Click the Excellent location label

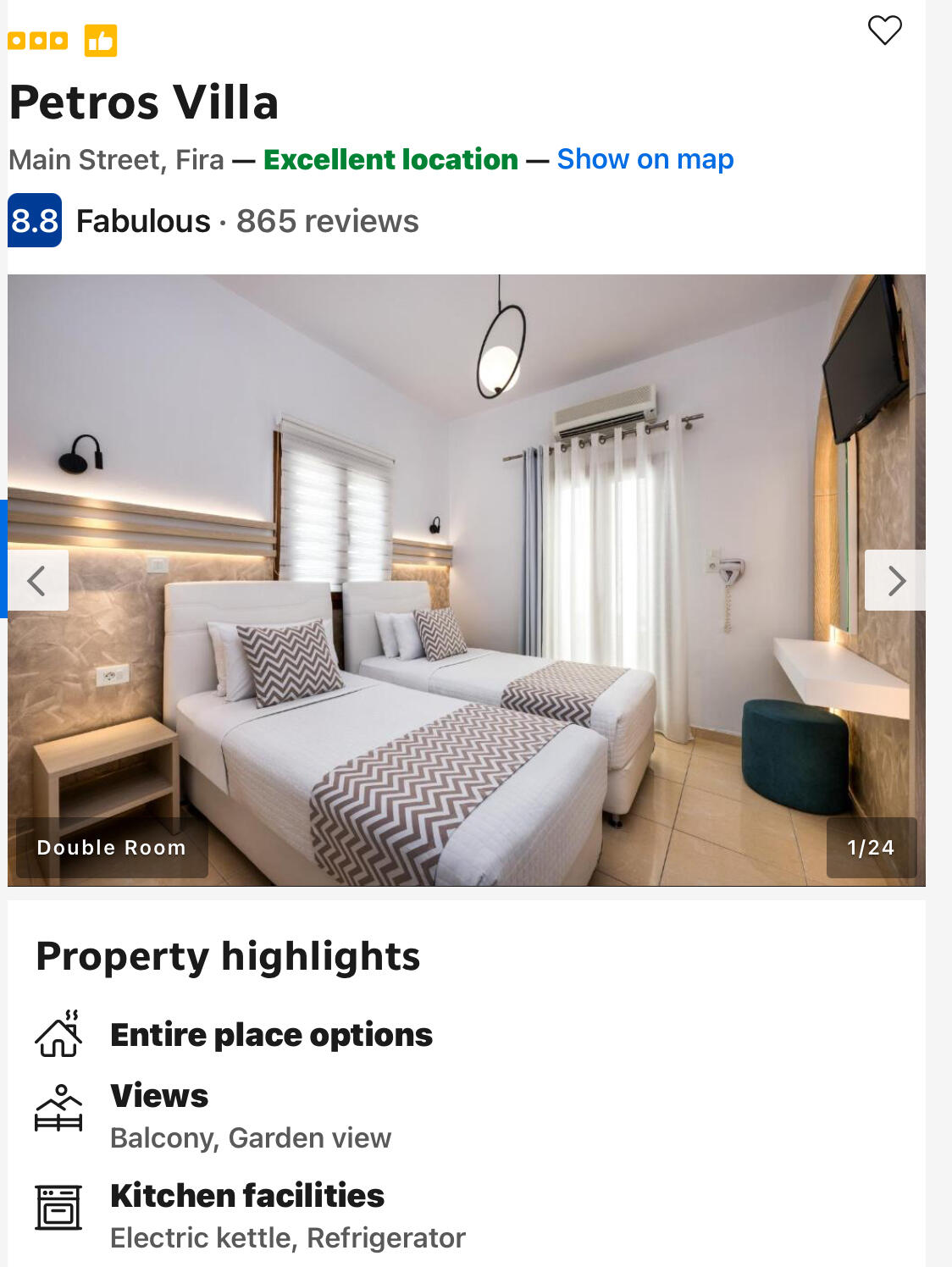tap(391, 159)
